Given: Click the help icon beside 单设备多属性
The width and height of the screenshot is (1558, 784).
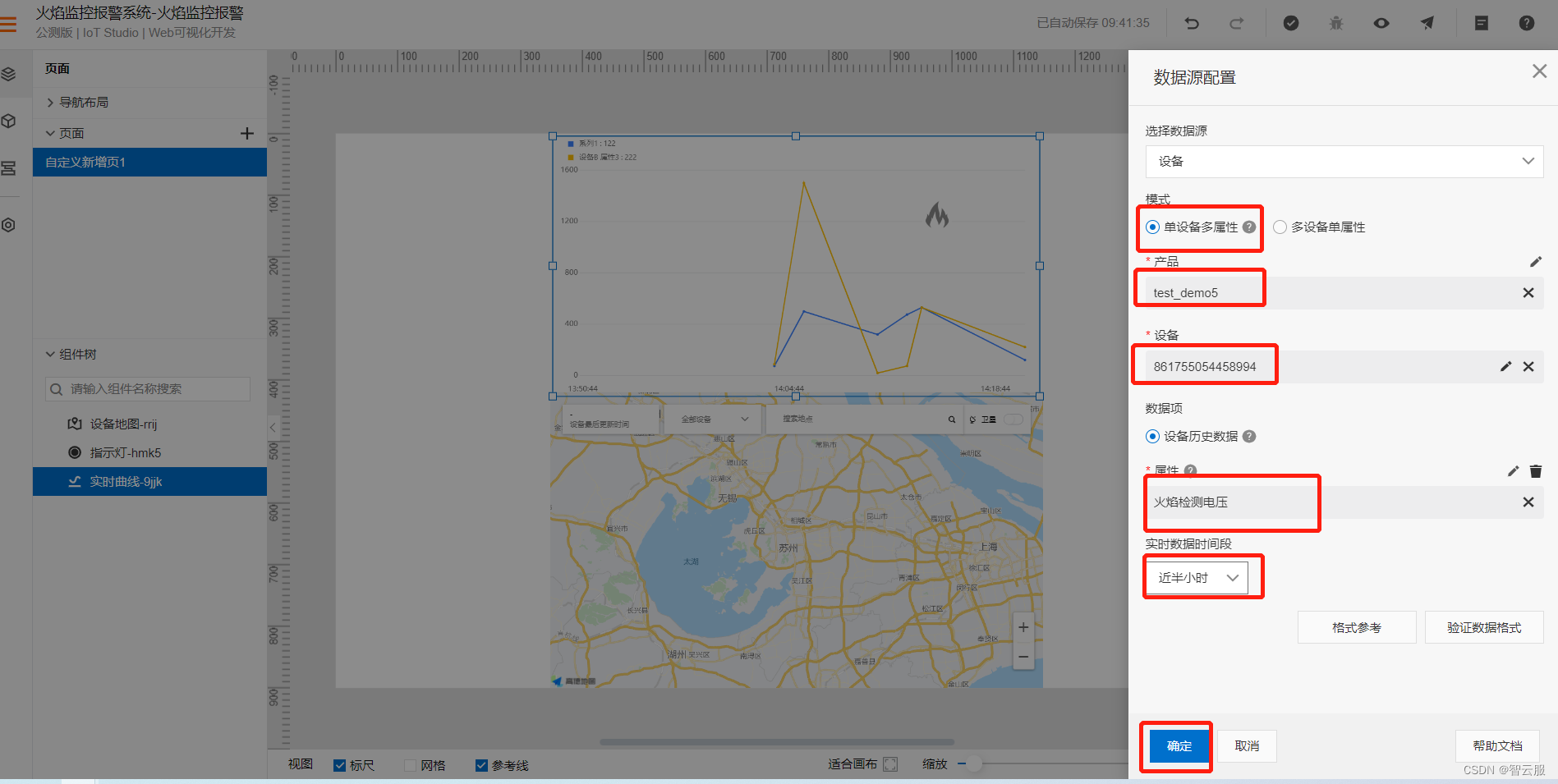Looking at the screenshot, I should (x=1249, y=227).
